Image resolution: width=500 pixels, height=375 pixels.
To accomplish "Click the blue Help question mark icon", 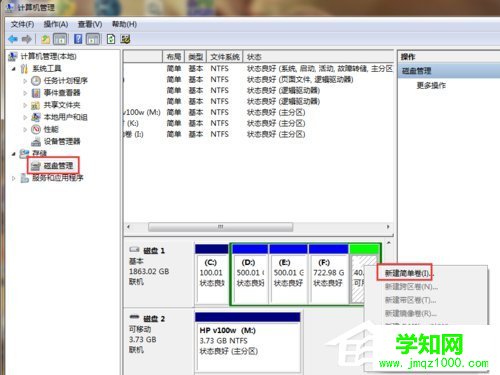I will click(x=78, y=39).
